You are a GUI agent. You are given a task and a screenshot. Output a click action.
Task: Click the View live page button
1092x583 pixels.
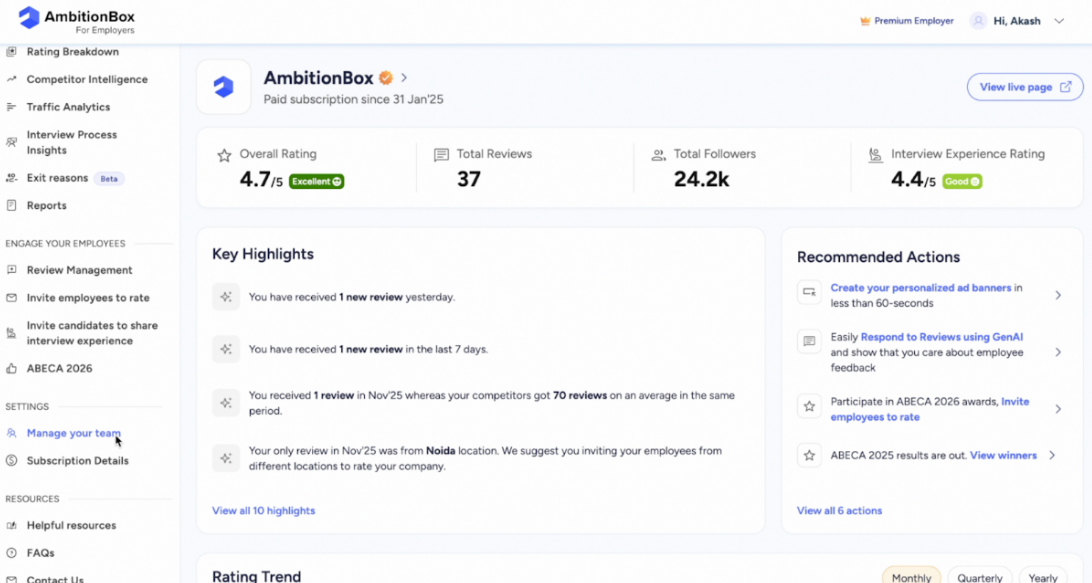(1024, 87)
